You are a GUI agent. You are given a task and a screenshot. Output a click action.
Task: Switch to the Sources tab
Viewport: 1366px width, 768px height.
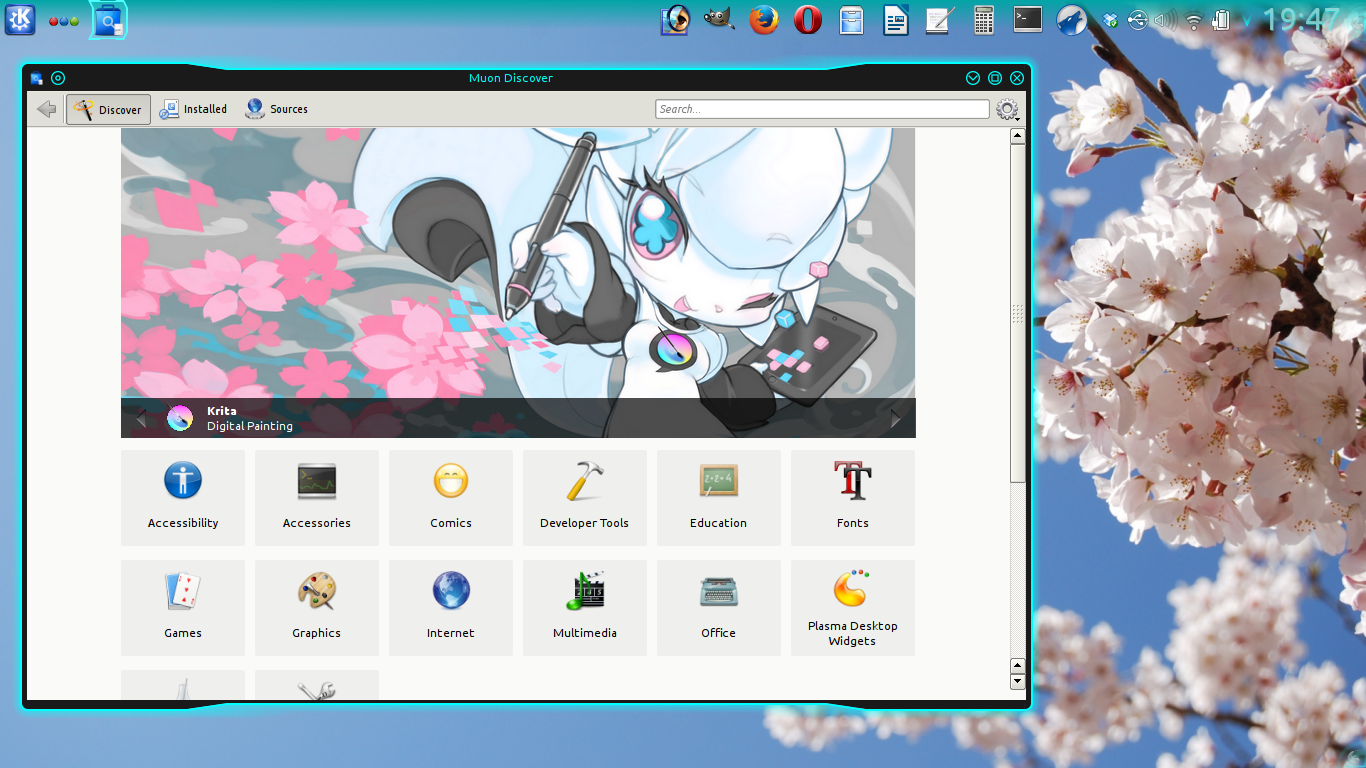click(277, 109)
